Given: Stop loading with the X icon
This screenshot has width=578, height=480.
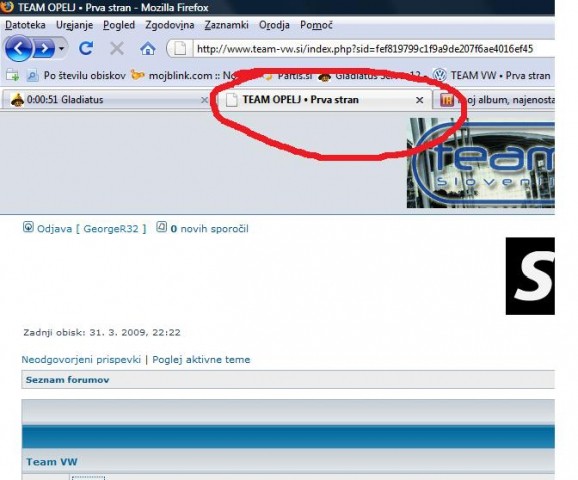Looking at the screenshot, I should [117, 48].
